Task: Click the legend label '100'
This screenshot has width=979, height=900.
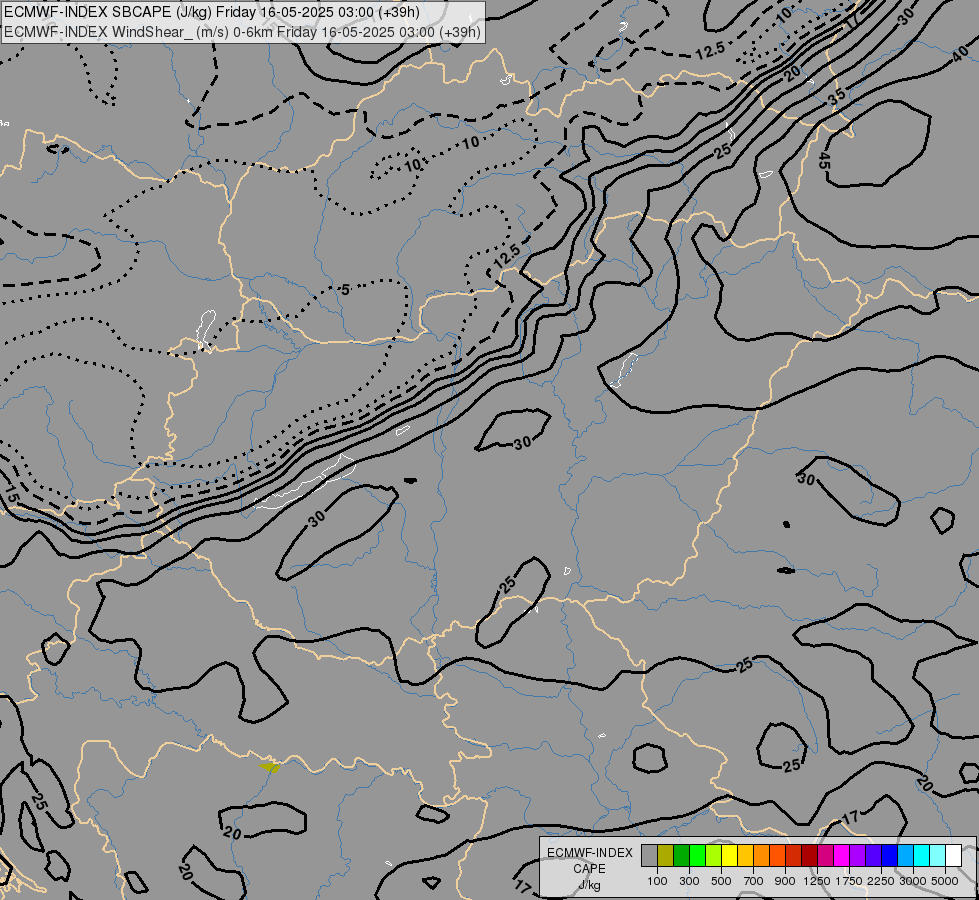Action: click(x=657, y=881)
